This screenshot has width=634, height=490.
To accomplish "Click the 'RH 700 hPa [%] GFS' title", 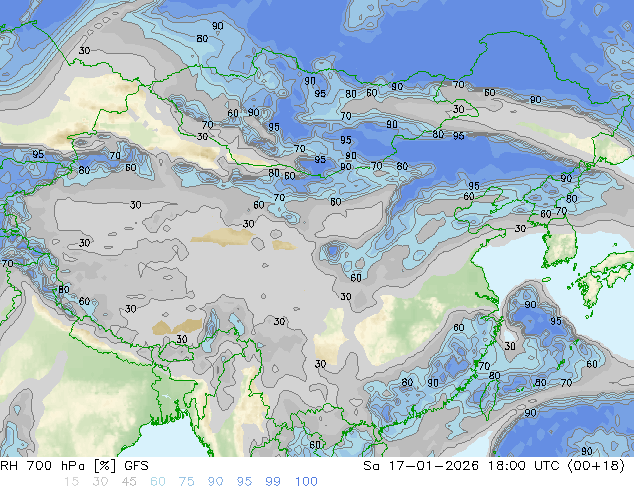I will pyautogui.click(x=74, y=466).
